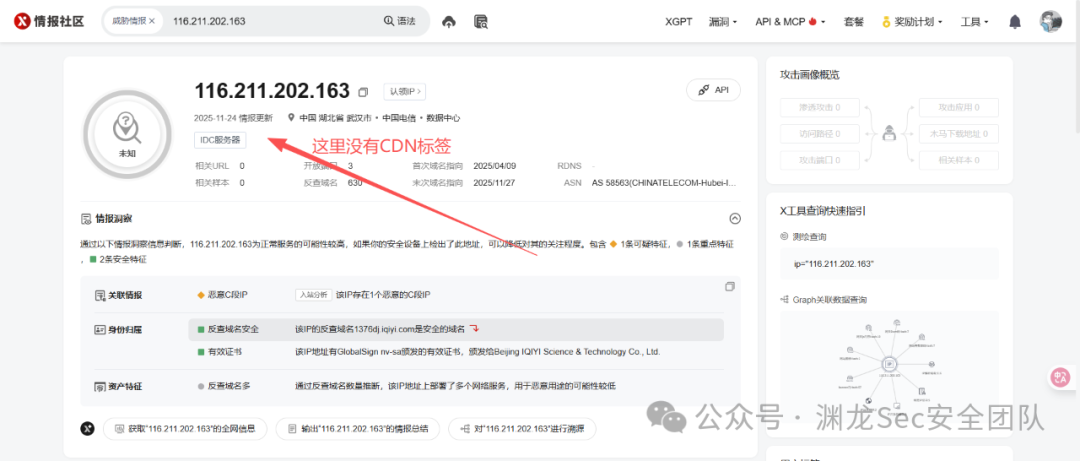Image resolution: width=1080 pixels, height=461 pixels.
Task: Click the 情报洞察 section icon
Action: pos(85,218)
